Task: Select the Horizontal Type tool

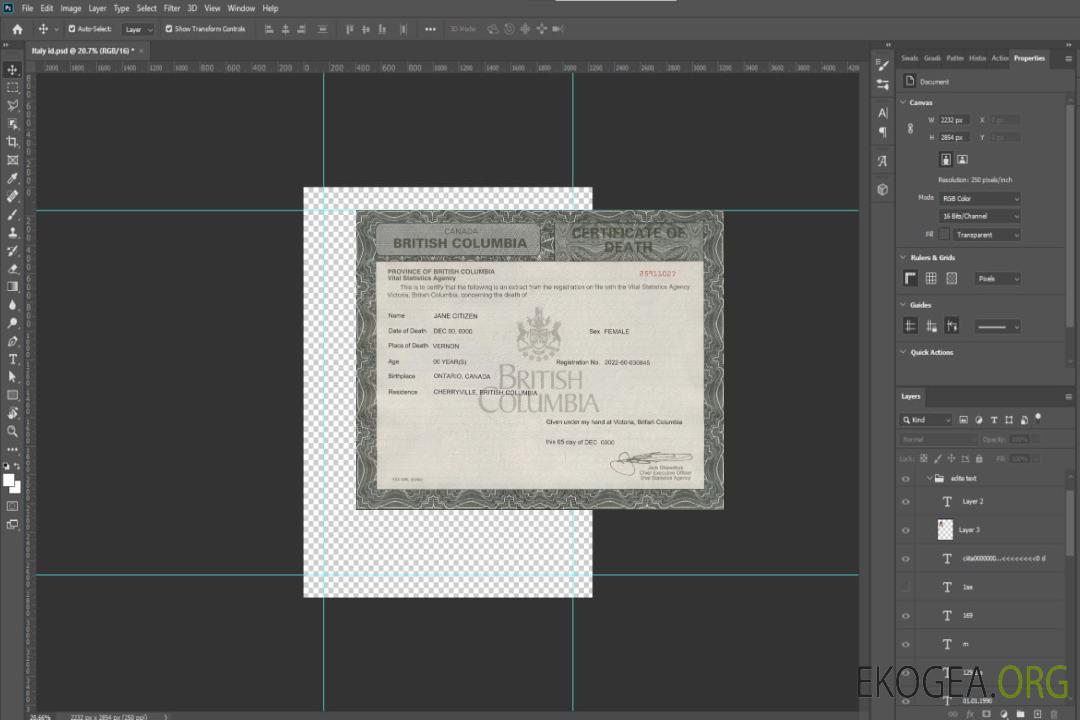Action: pos(12,359)
